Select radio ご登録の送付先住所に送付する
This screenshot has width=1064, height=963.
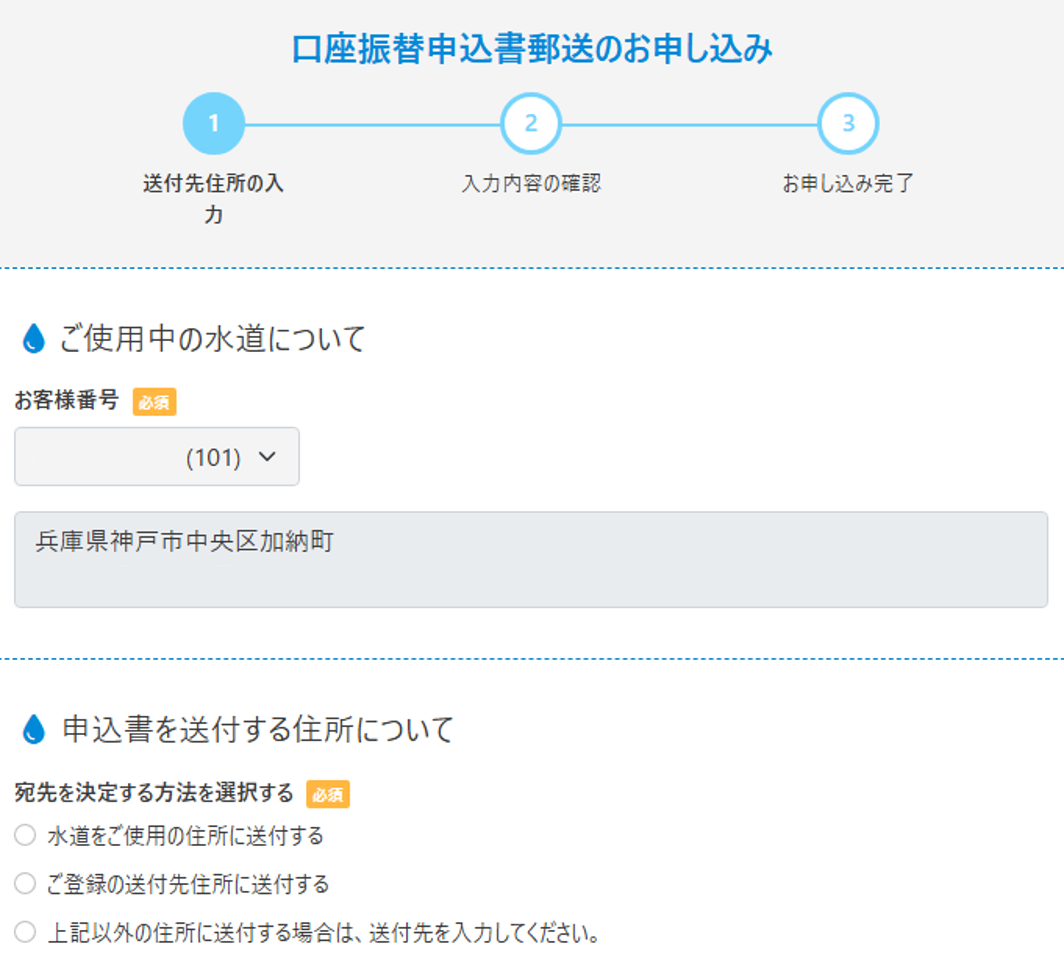pyautogui.click(x=25, y=884)
